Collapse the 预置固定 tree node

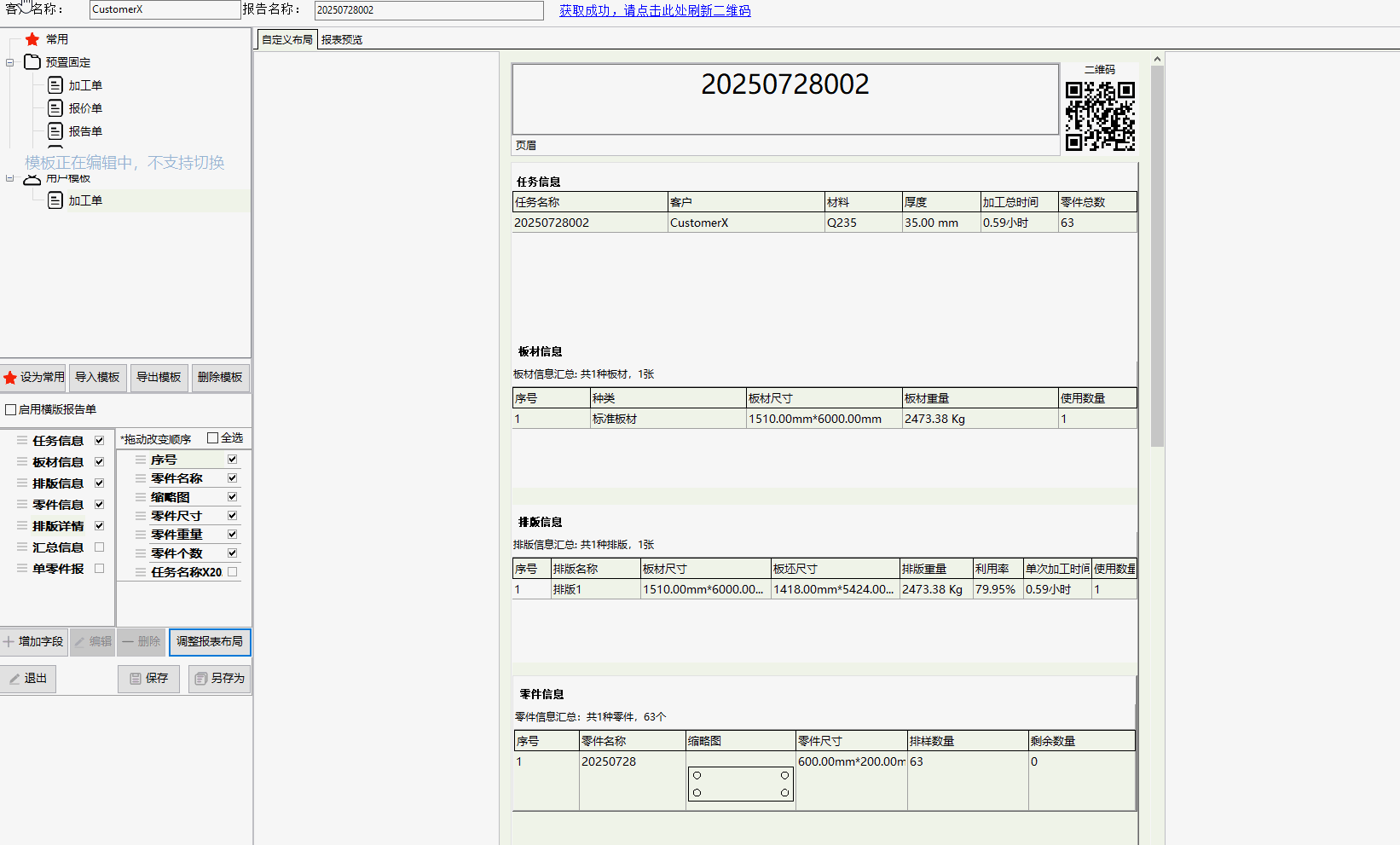[x=10, y=62]
